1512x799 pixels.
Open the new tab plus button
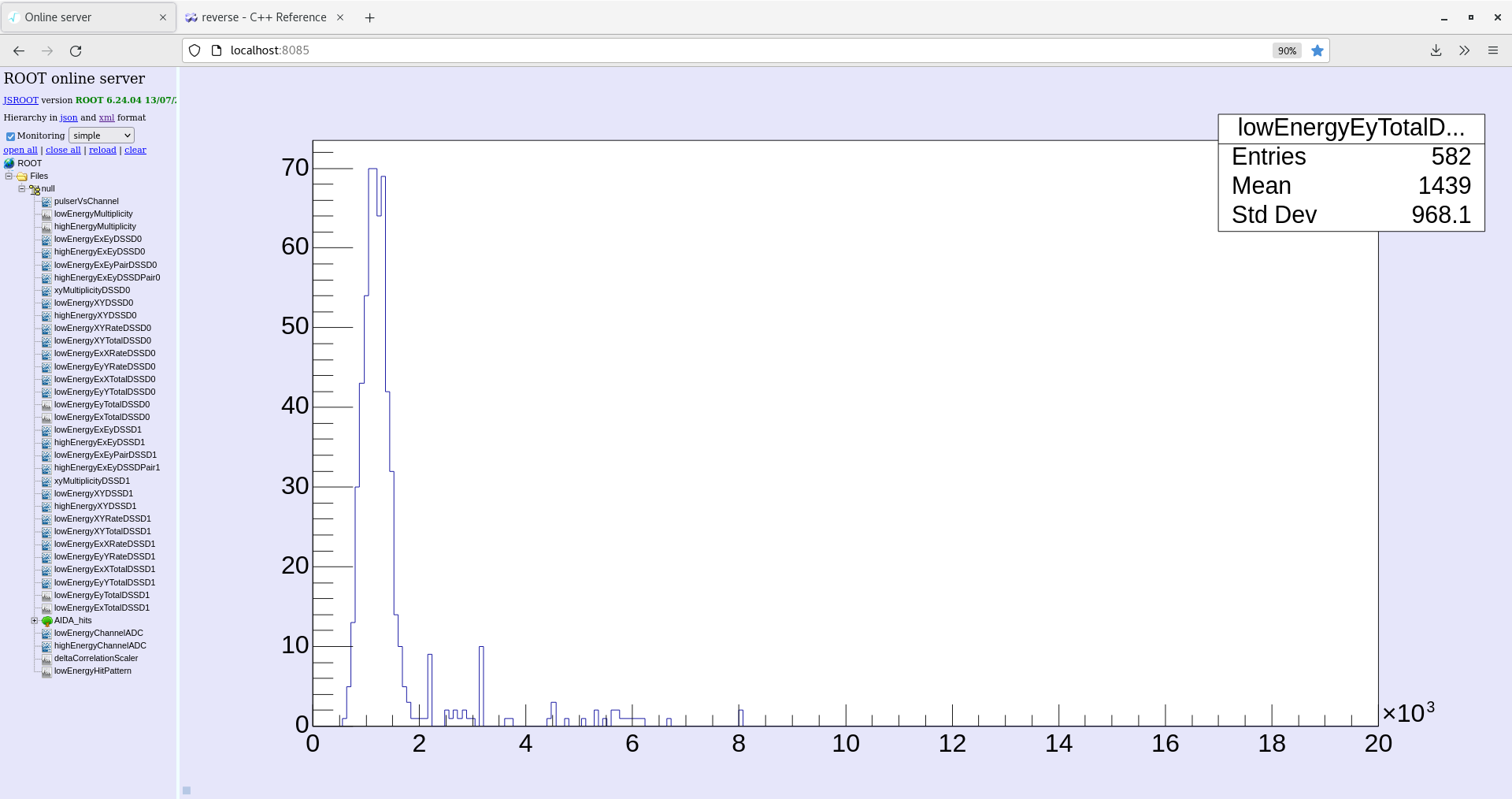pyautogui.click(x=369, y=17)
